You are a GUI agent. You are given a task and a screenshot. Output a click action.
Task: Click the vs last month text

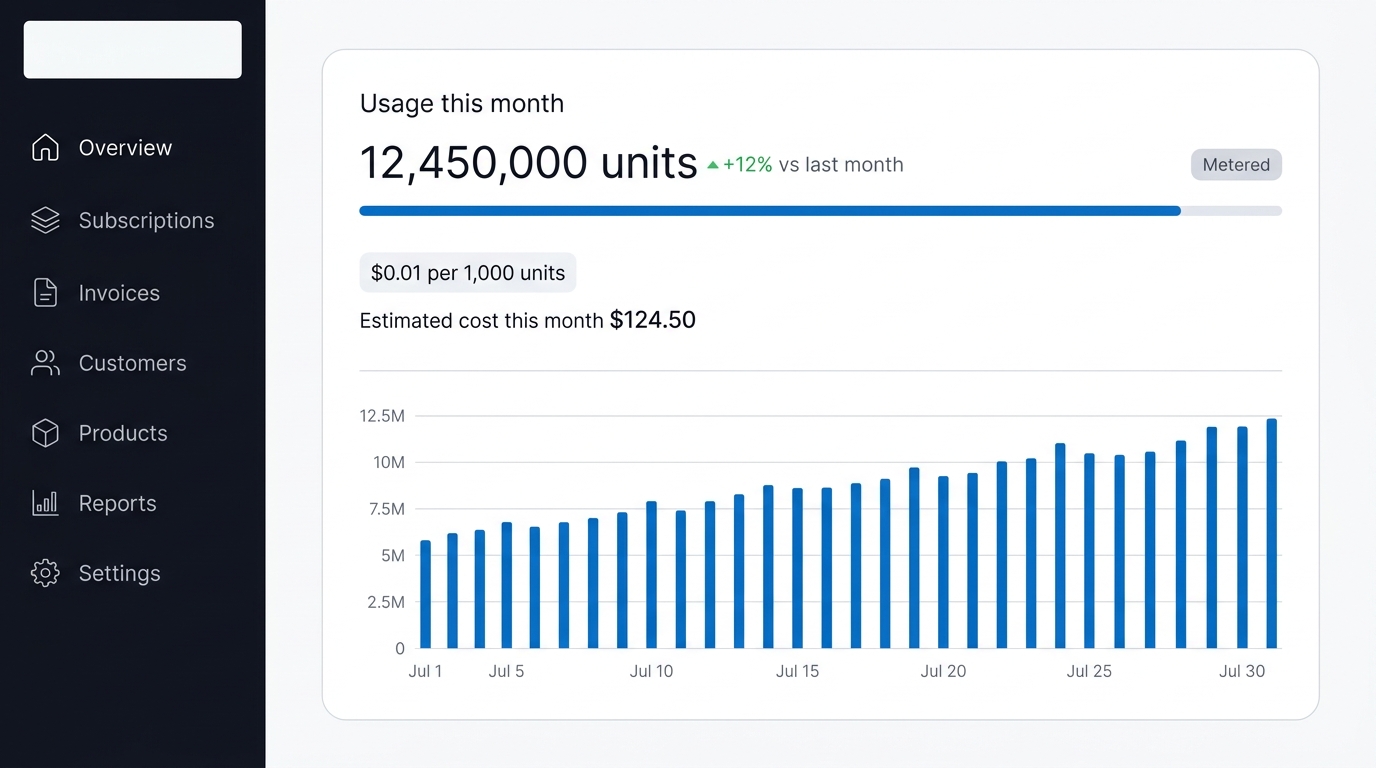(841, 165)
